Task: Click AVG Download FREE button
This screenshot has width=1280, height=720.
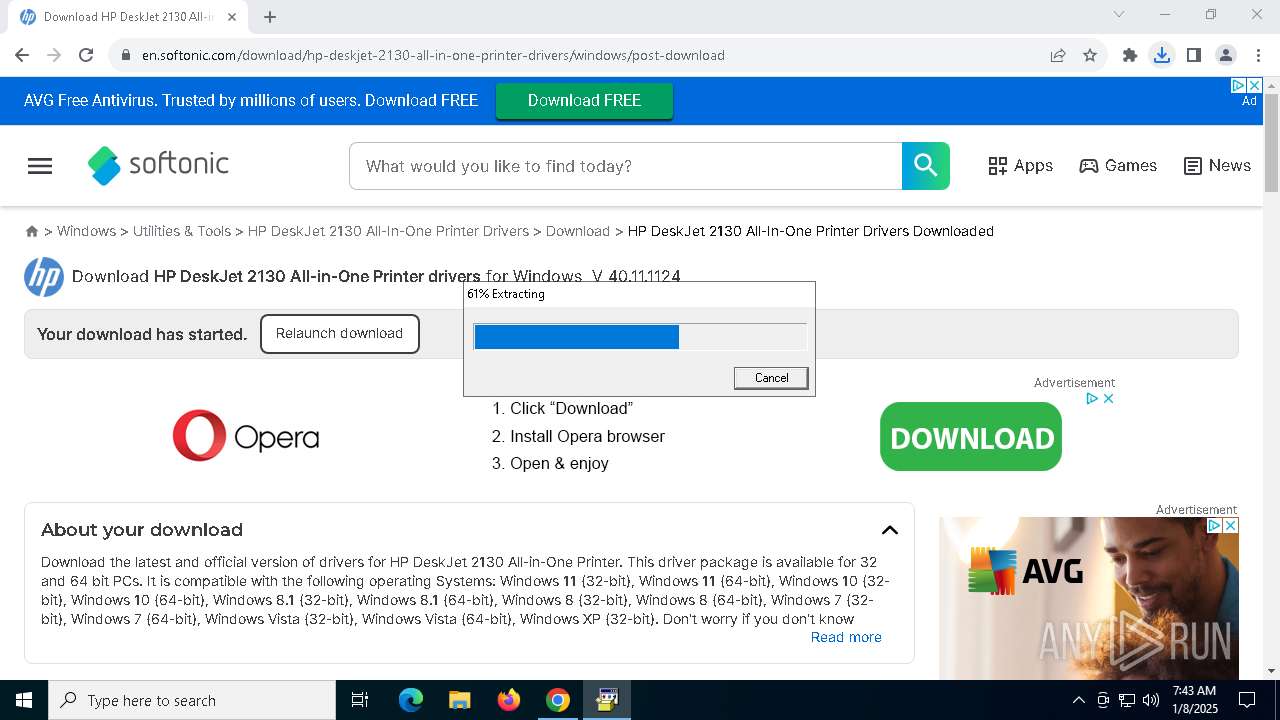Action: click(584, 101)
